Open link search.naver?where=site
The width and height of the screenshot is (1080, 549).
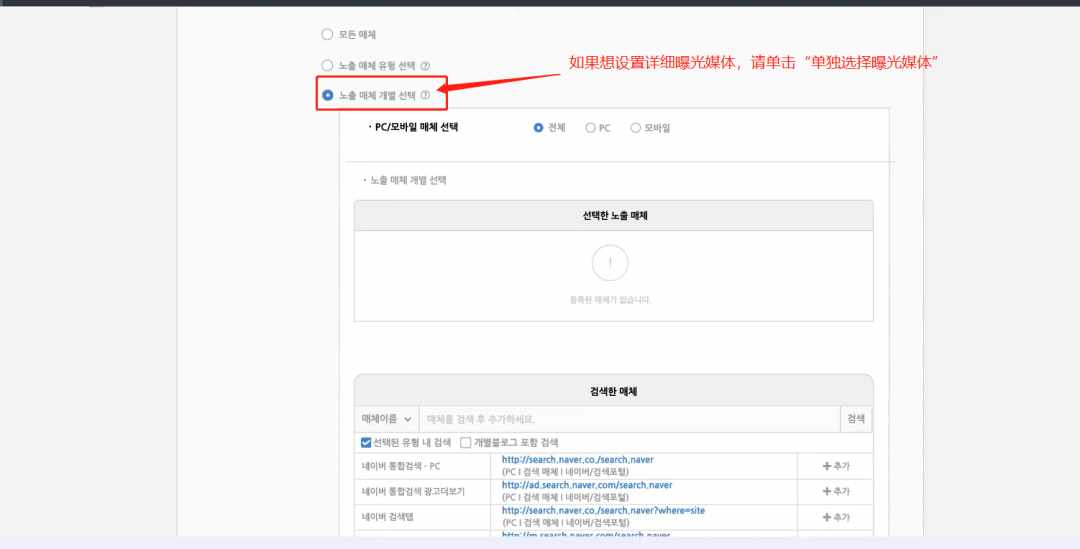[x=603, y=510]
